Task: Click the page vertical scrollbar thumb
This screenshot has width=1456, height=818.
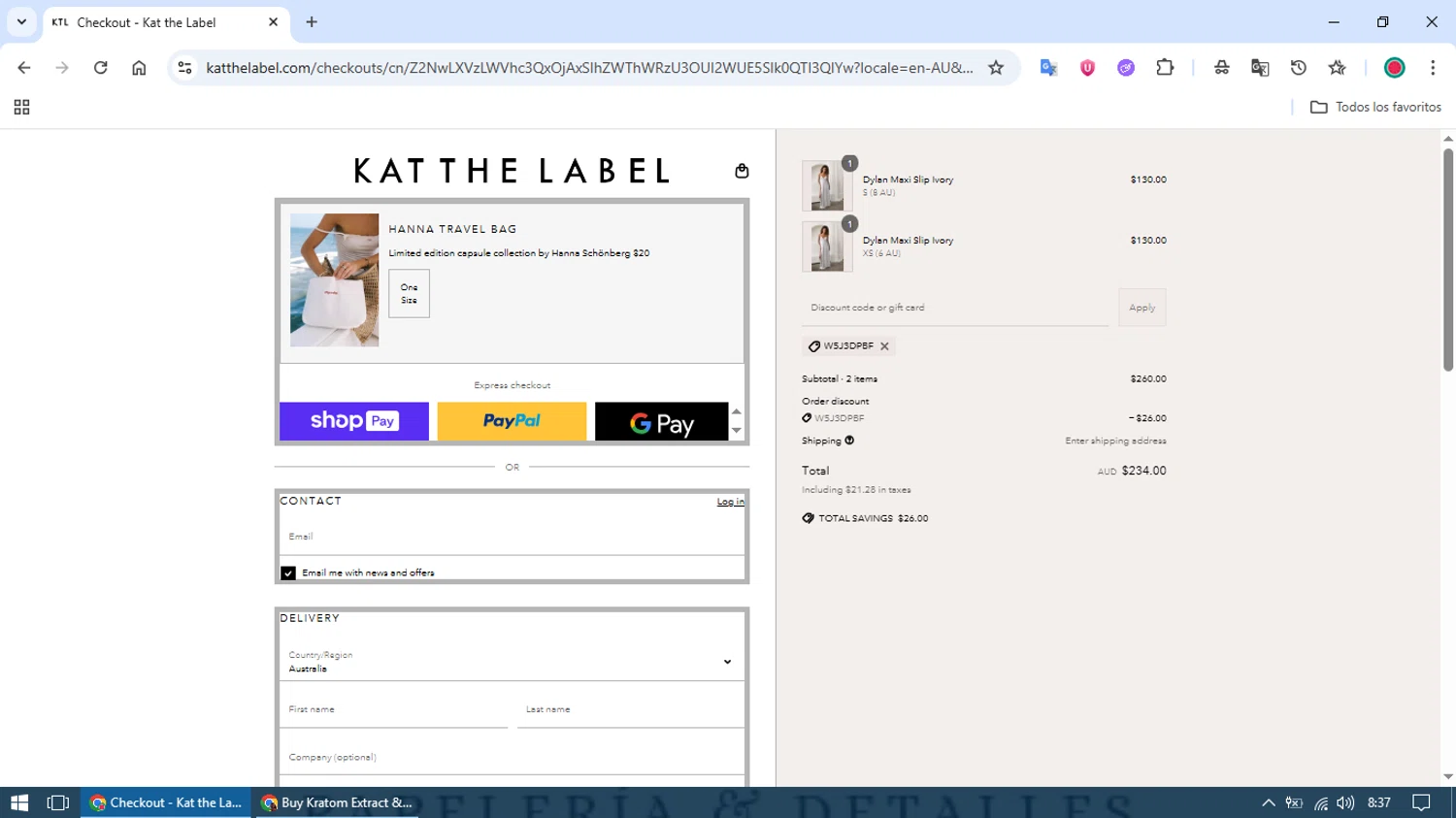Action: (1448, 258)
